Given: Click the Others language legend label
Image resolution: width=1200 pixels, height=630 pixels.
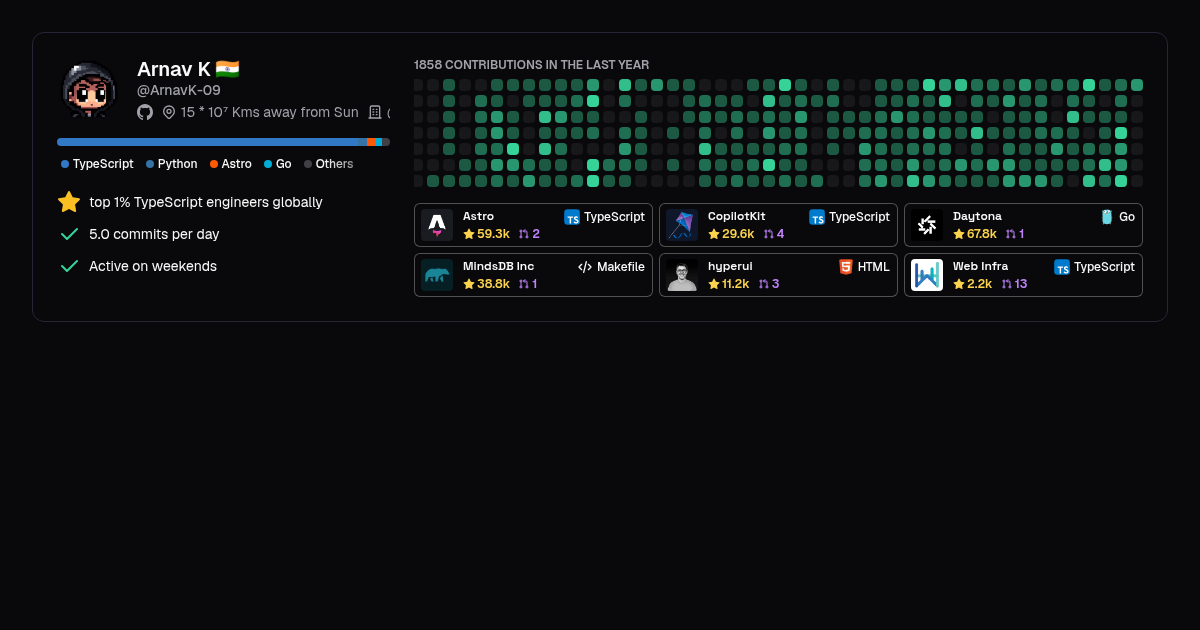Looking at the screenshot, I should pos(334,164).
